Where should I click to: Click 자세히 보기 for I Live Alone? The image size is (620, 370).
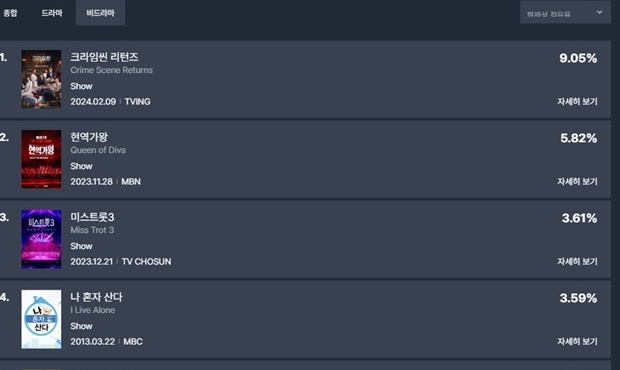[577, 341]
